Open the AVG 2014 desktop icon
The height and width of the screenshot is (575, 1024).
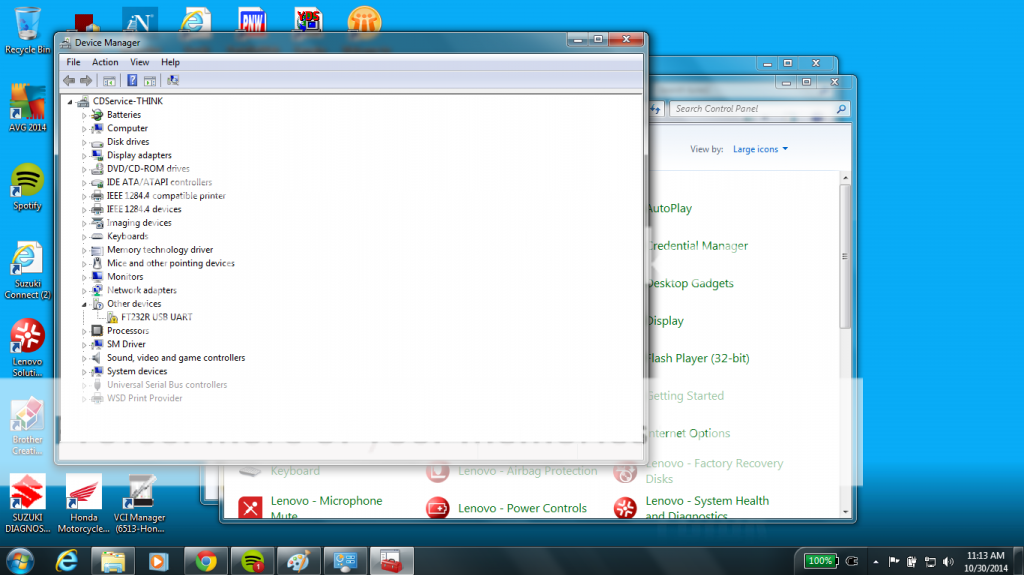point(27,107)
